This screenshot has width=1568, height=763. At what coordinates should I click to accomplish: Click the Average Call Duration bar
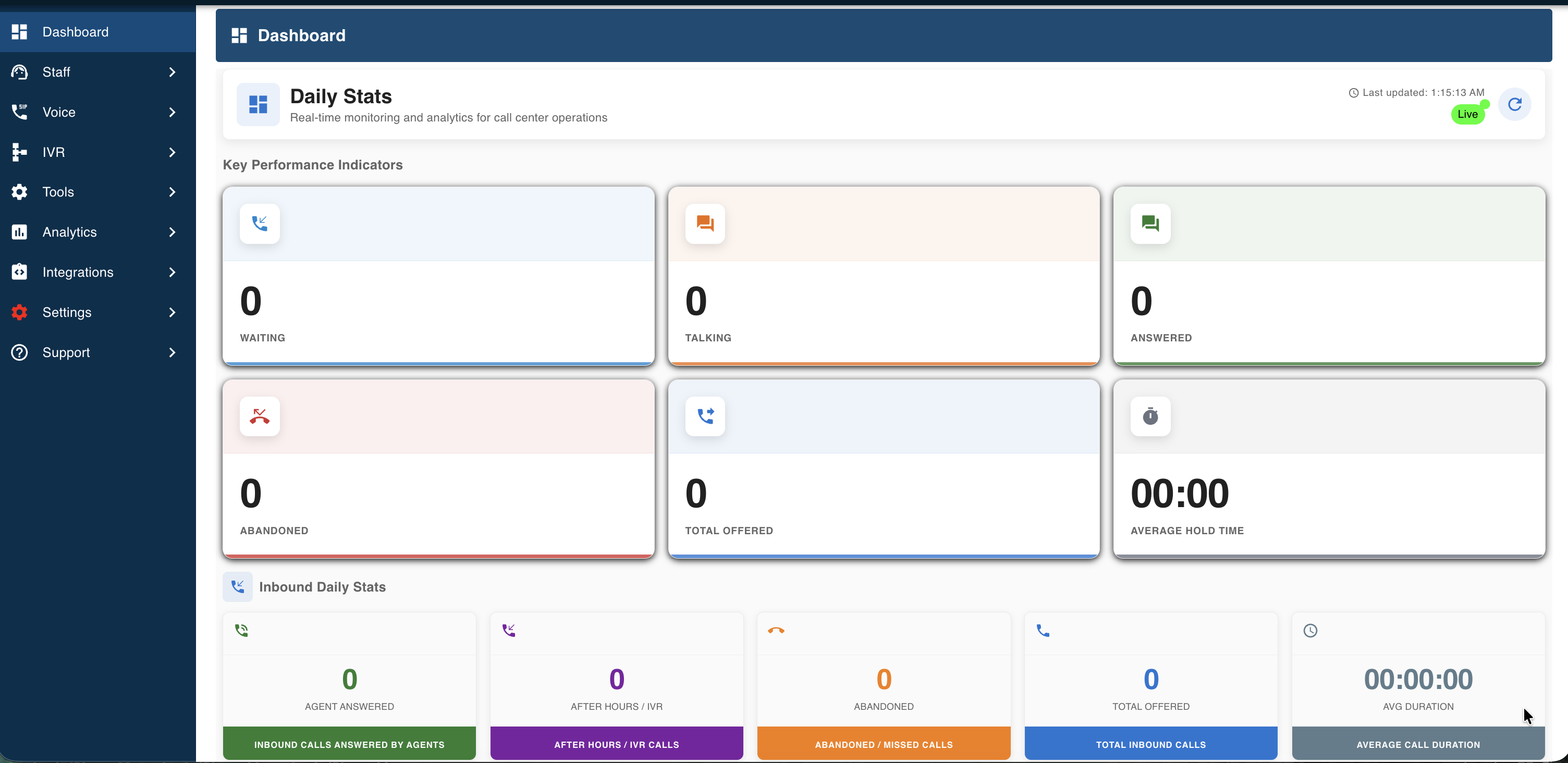click(x=1418, y=744)
